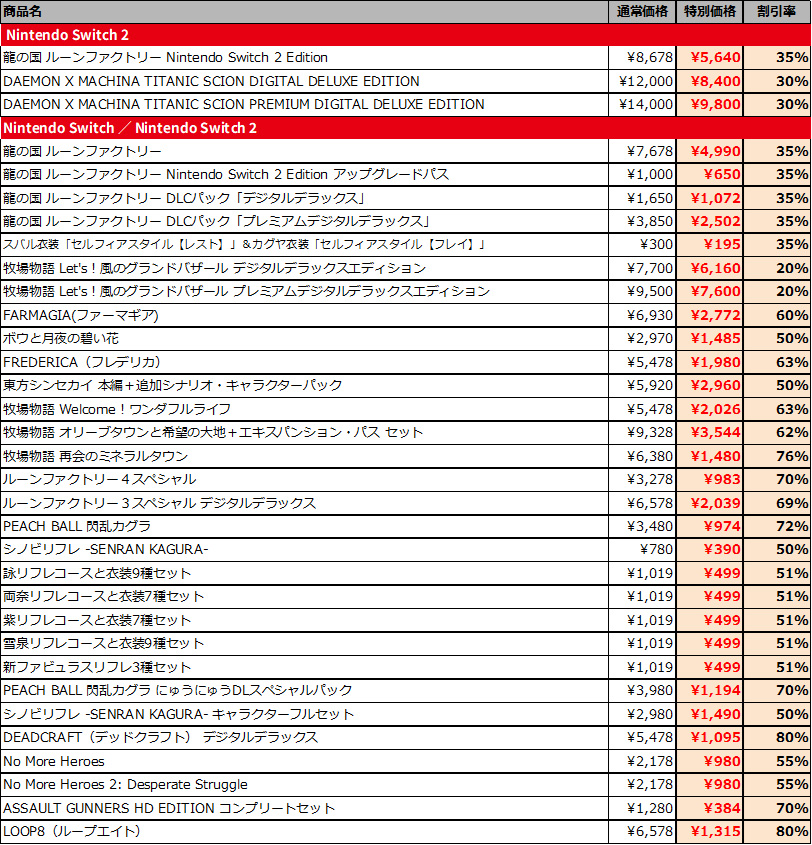Image resolution: width=812 pixels, height=845 pixels.
Task: Select the PEACH BALL 閃乱カグラ product name
Action: [77, 527]
